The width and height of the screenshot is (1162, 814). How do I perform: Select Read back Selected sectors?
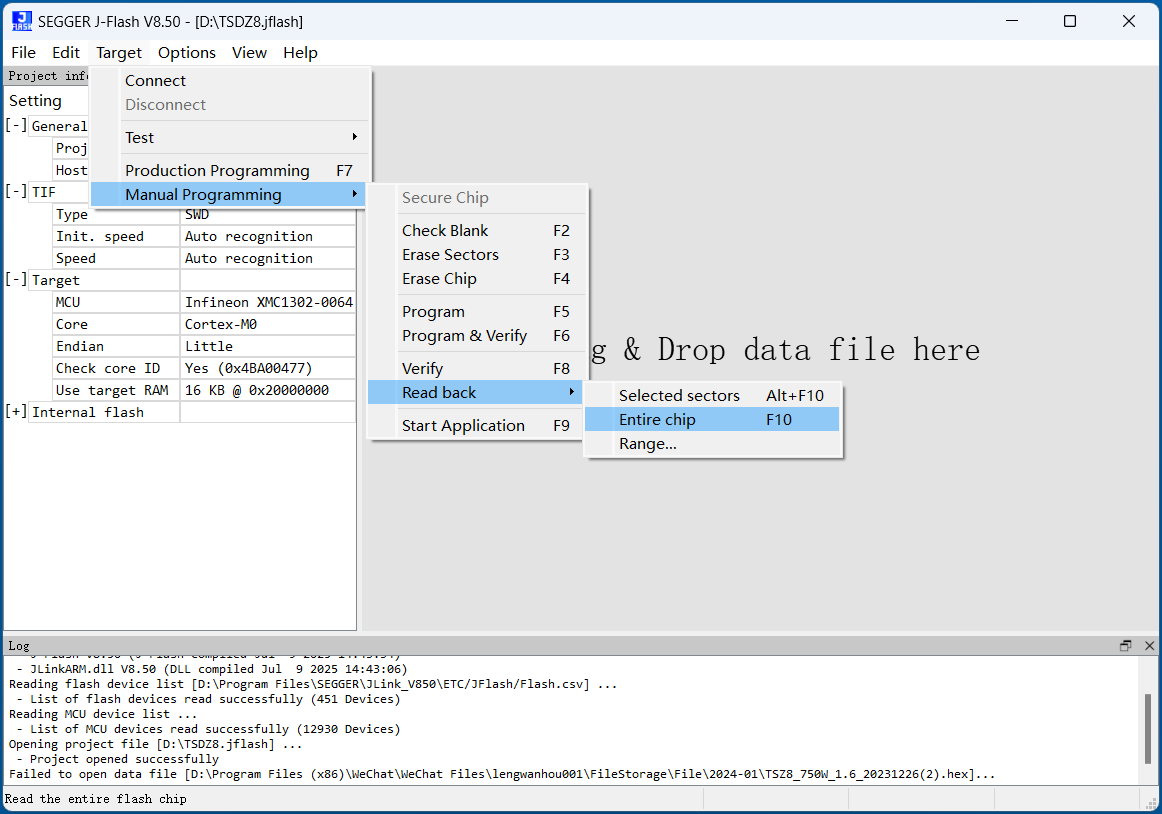(x=712, y=396)
